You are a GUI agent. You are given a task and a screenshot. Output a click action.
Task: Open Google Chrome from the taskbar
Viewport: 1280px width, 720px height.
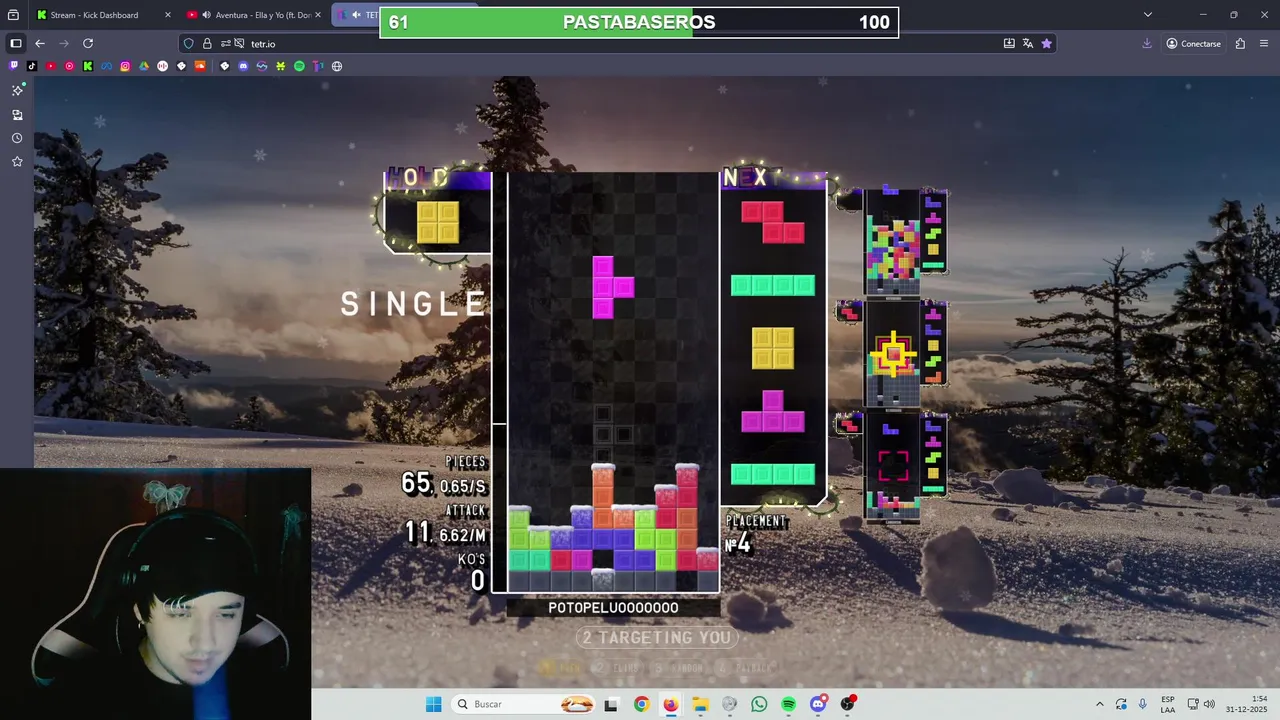pyautogui.click(x=641, y=704)
